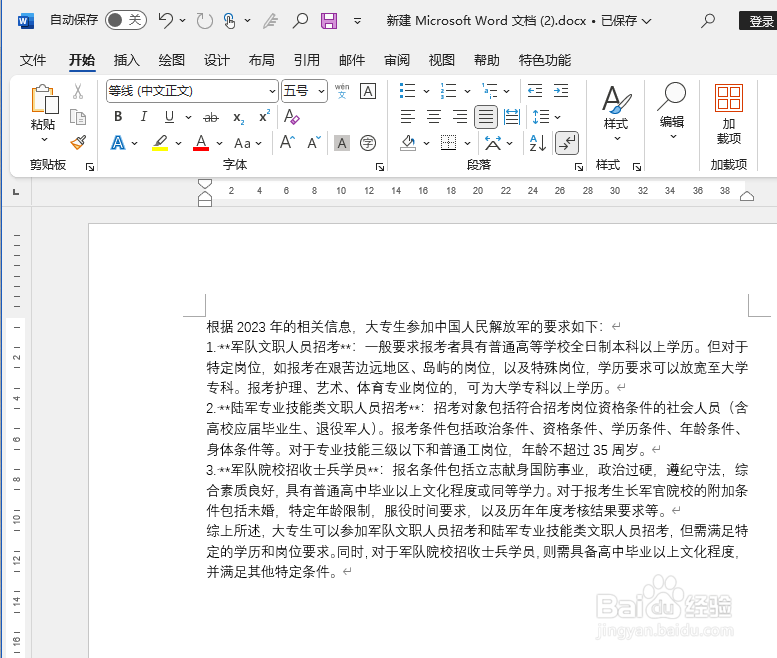
Task: Expand the Styles gallery dropdown
Action: point(616,139)
